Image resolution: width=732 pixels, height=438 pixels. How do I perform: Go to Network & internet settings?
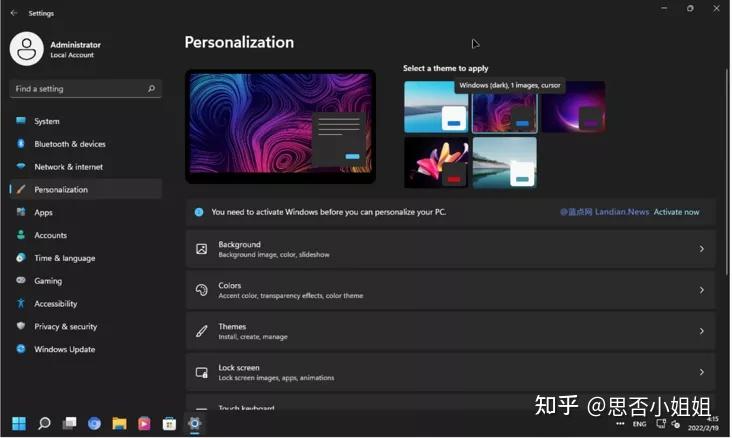[x=85, y=167]
